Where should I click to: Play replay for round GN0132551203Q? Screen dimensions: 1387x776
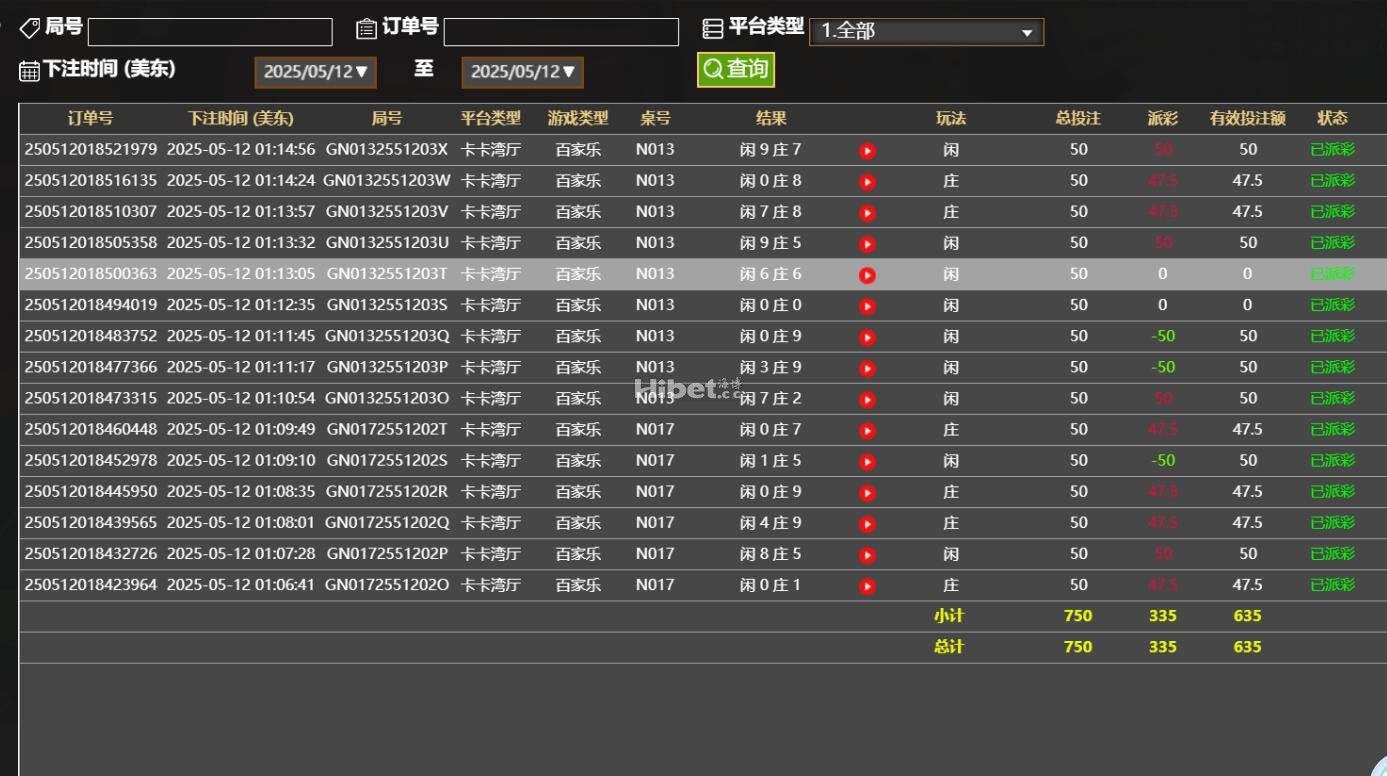tap(867, 337)
